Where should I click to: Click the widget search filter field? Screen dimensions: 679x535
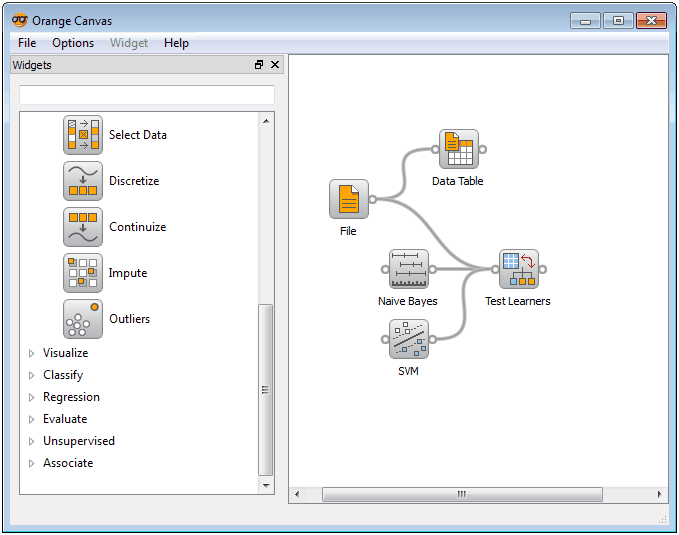coord(147,95)
